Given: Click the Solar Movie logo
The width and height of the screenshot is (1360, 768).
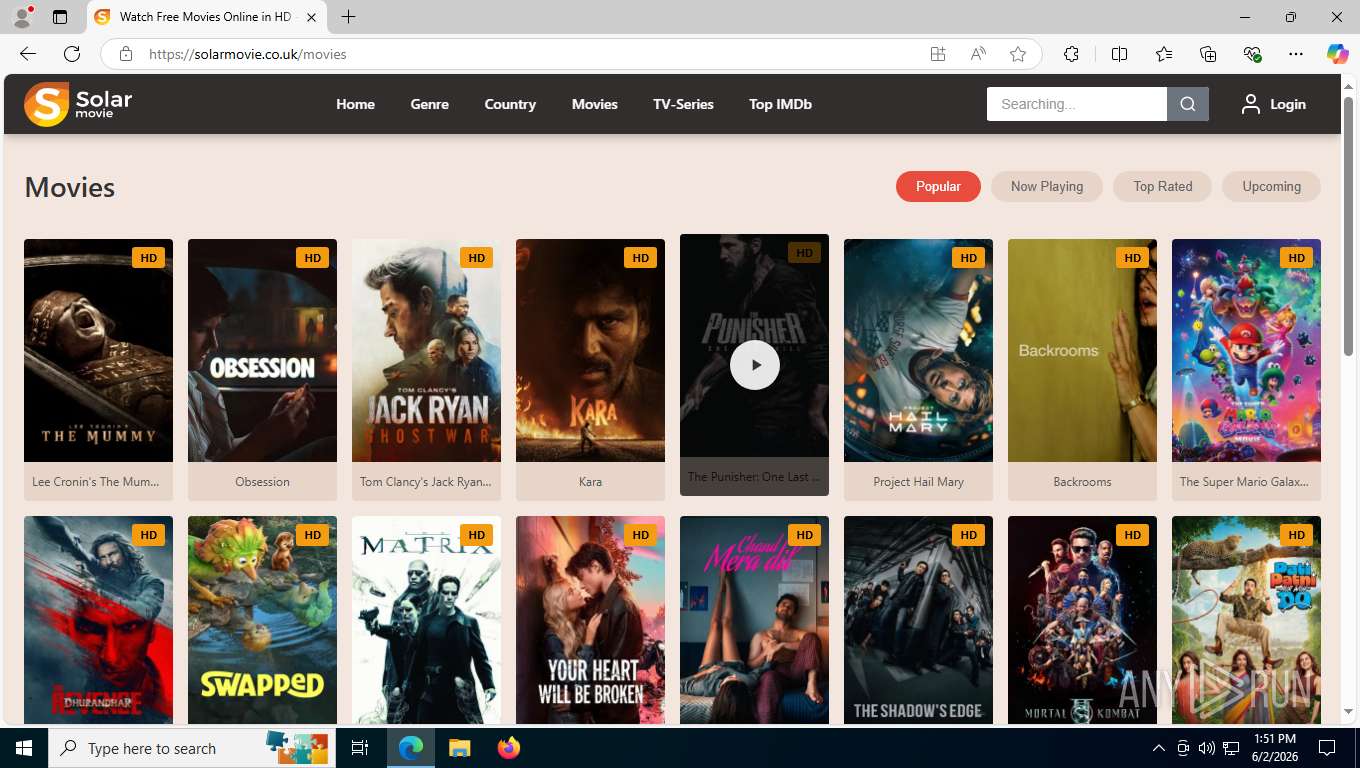Looking at the screenshot, I should click(78, 104).
